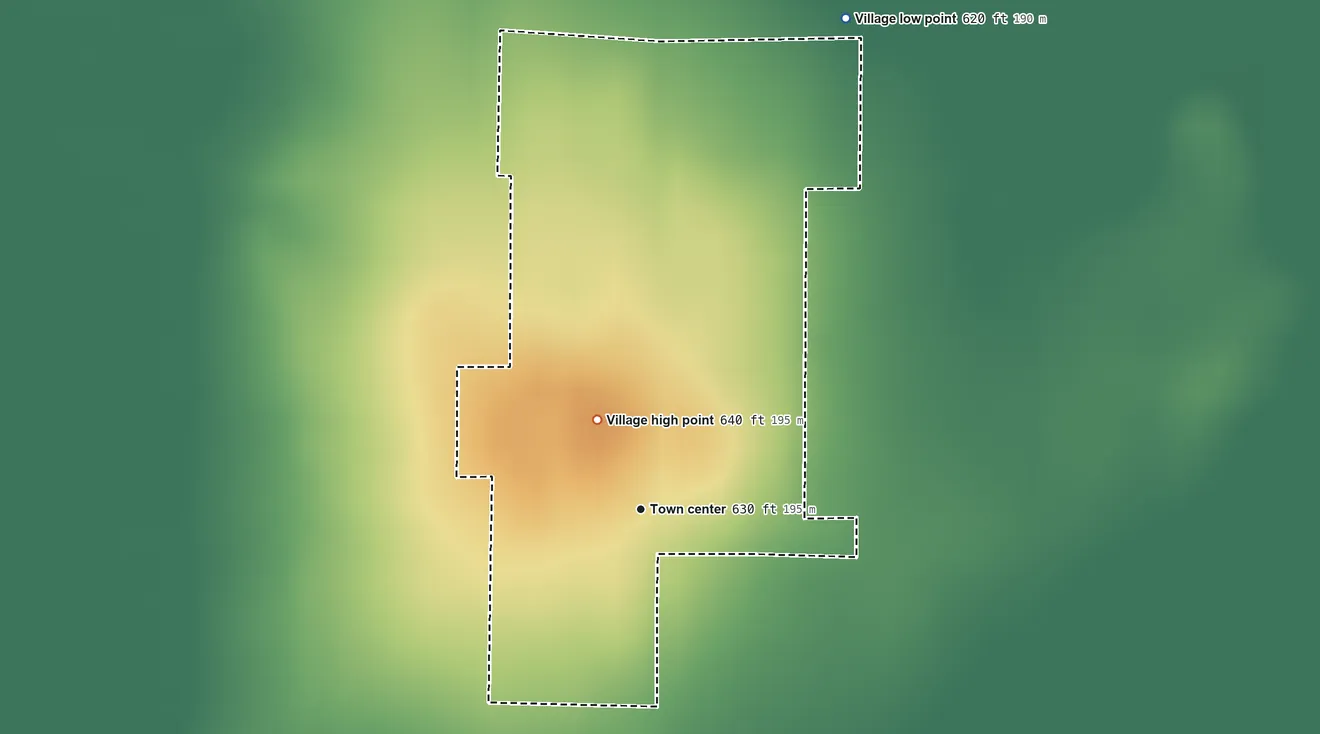1320x734 pixels.
Task: Click the '640 ft' elevation value
Action: click(742, 420)
